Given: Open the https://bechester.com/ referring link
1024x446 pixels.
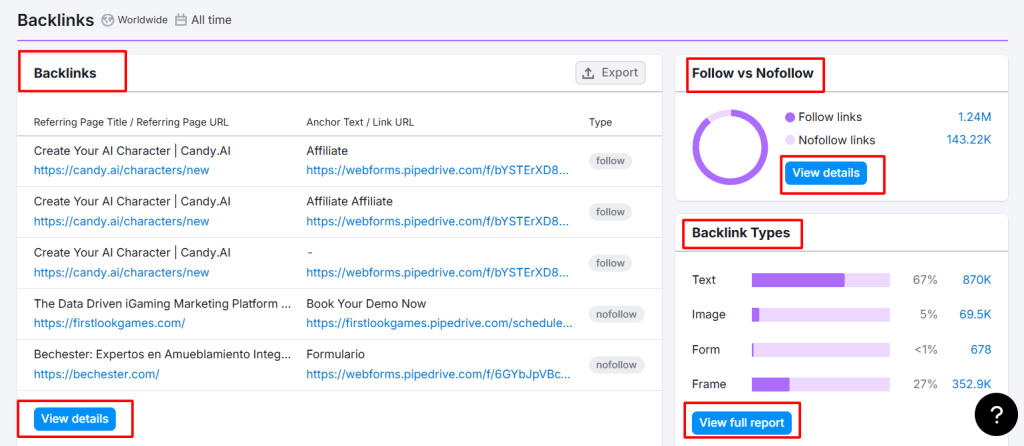Looking at the screenshot, I should [x=97, y=374].
